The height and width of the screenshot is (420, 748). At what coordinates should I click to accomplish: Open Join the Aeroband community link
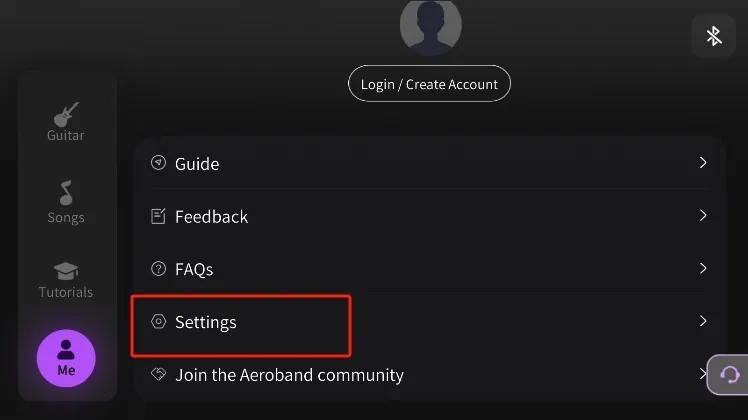[x=289, y=376]
